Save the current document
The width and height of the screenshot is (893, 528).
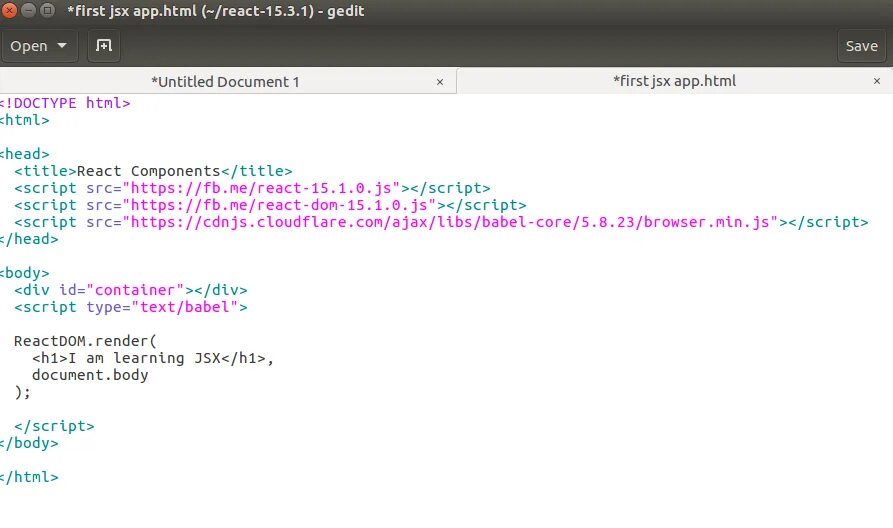[861, 46]
